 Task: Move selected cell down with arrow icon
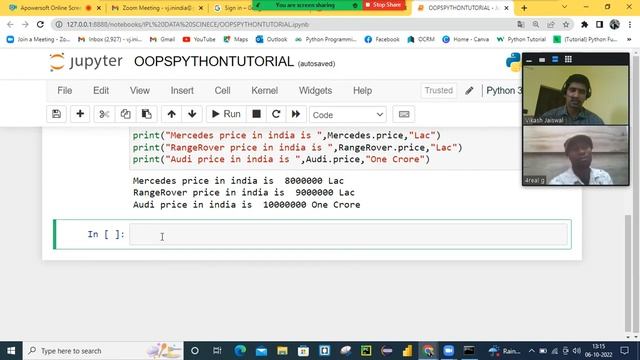pyautogui.click(x=192, y=114)
